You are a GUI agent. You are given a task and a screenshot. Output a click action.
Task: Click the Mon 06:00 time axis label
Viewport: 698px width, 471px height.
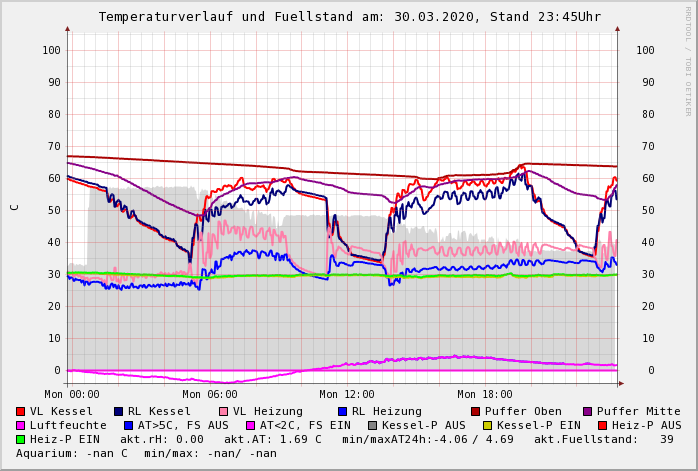(x=210, y=394)
